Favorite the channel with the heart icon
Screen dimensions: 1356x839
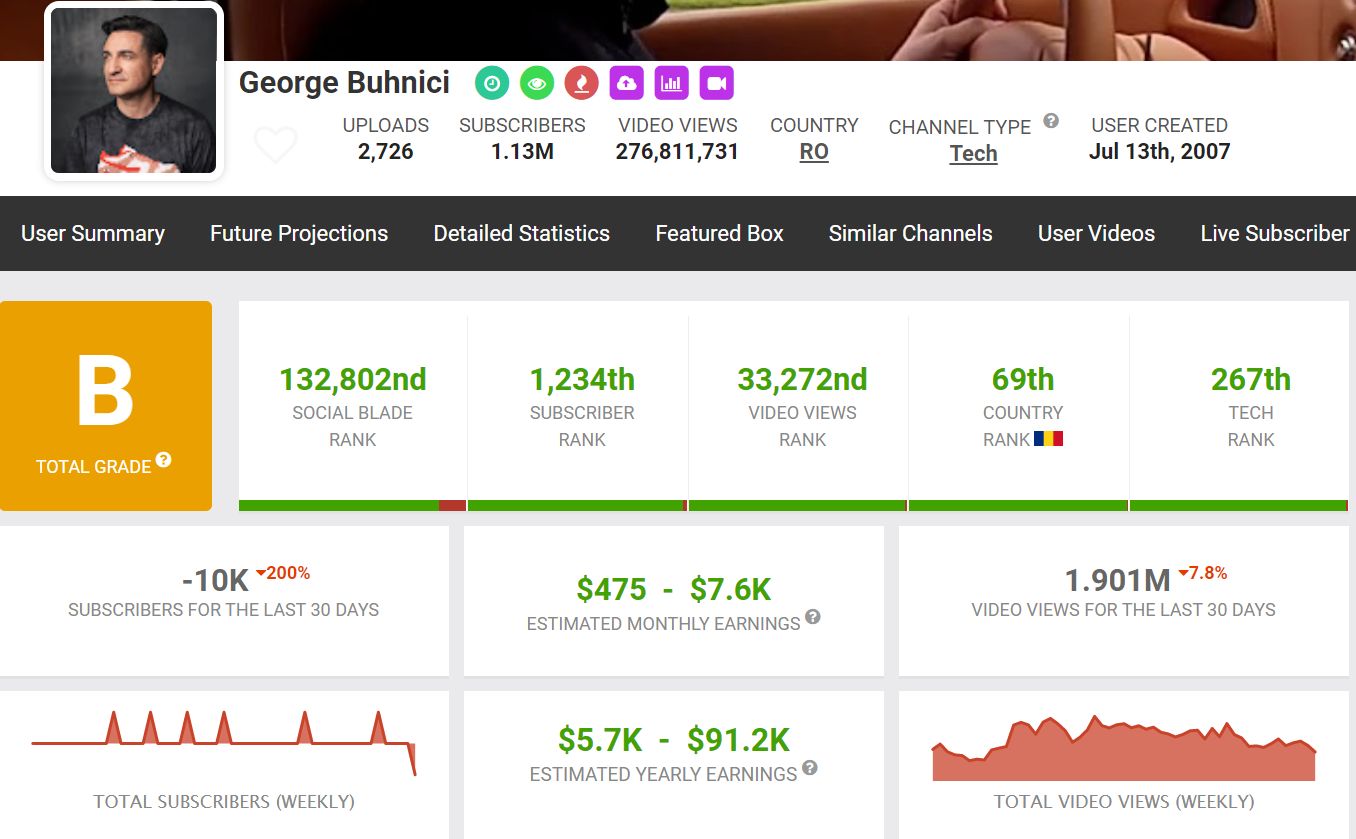click(x=275, y=146)
